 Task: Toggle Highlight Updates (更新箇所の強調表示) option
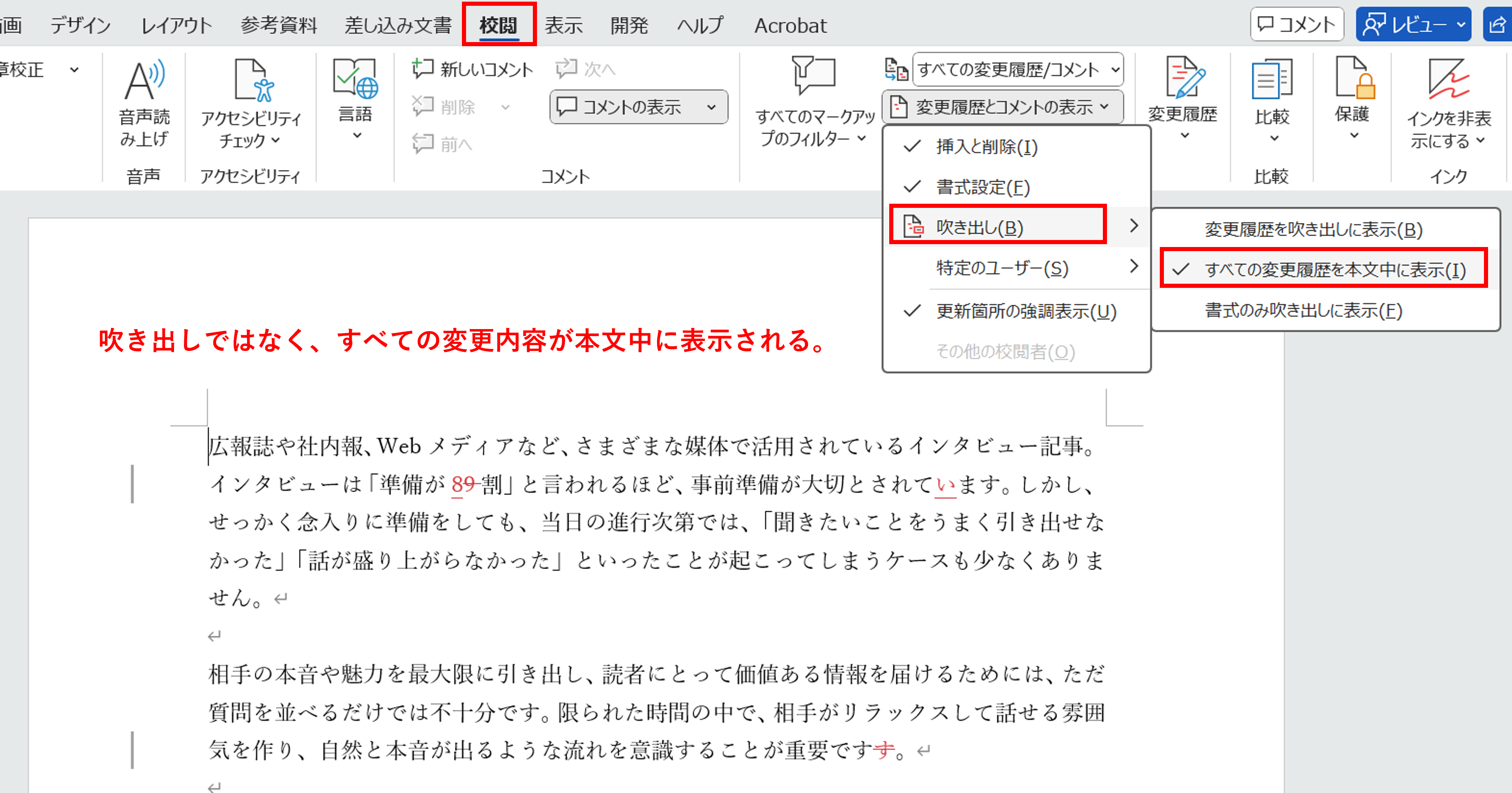point(1017,311)
